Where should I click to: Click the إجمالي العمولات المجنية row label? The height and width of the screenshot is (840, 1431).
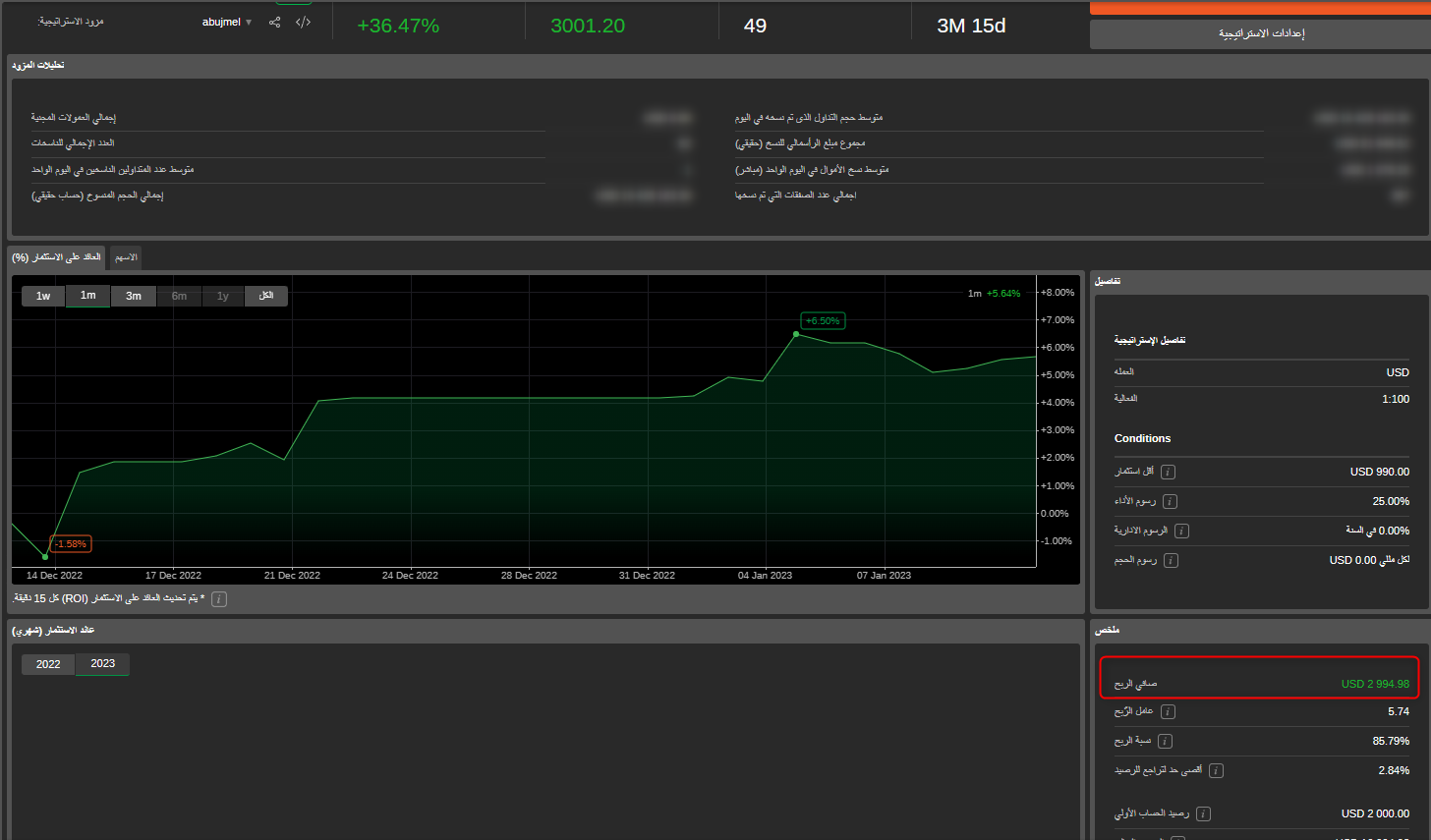click(73, 118)
